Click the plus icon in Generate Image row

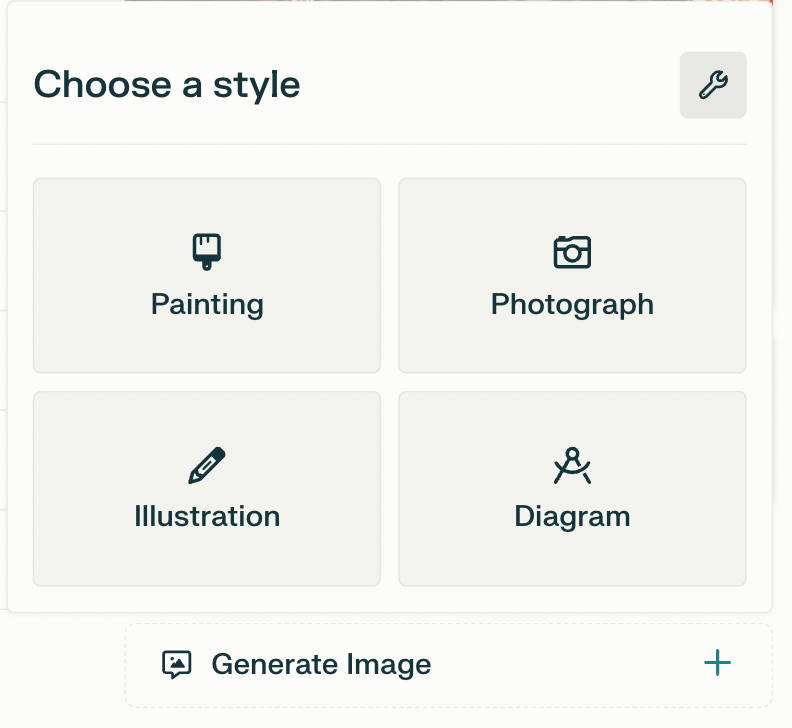pos(717,663)
